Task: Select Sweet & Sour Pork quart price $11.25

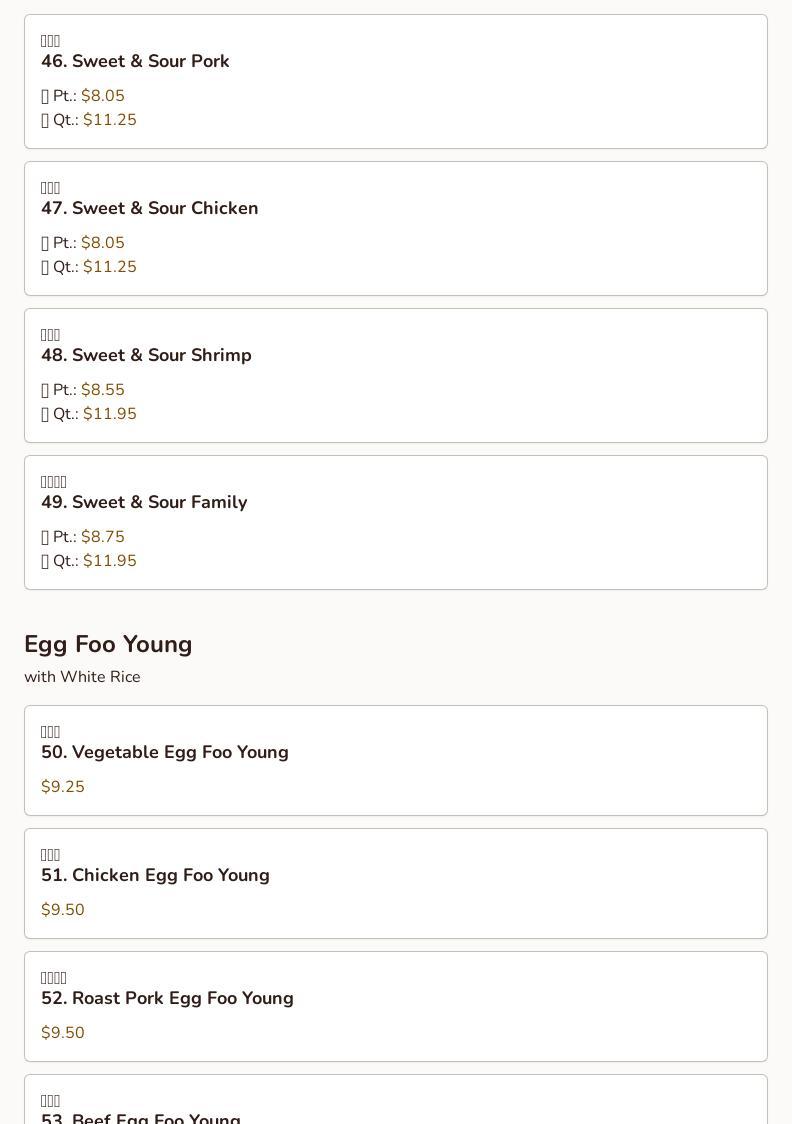Action: point(110,120)
